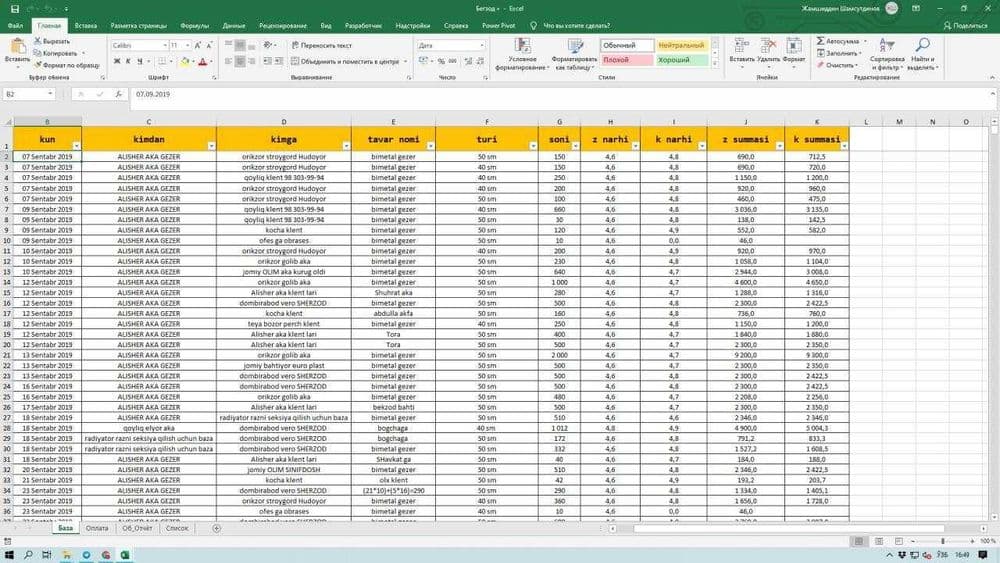Viewport: 1000px width, 563px height.
Task: Click Автосумма sigma icon
Action: pyautogui.click(x=820, y=41)
